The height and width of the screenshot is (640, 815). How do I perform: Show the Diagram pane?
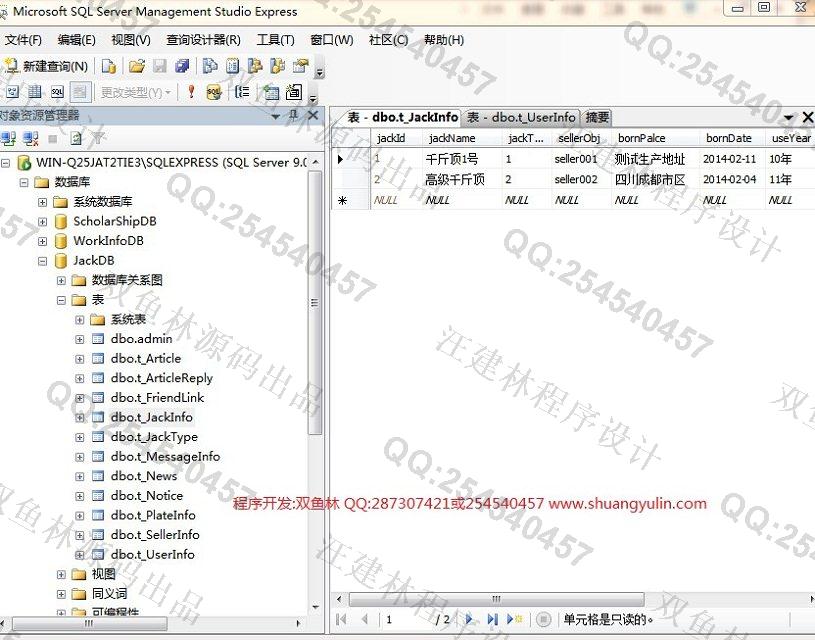click(x=12, y=93)
